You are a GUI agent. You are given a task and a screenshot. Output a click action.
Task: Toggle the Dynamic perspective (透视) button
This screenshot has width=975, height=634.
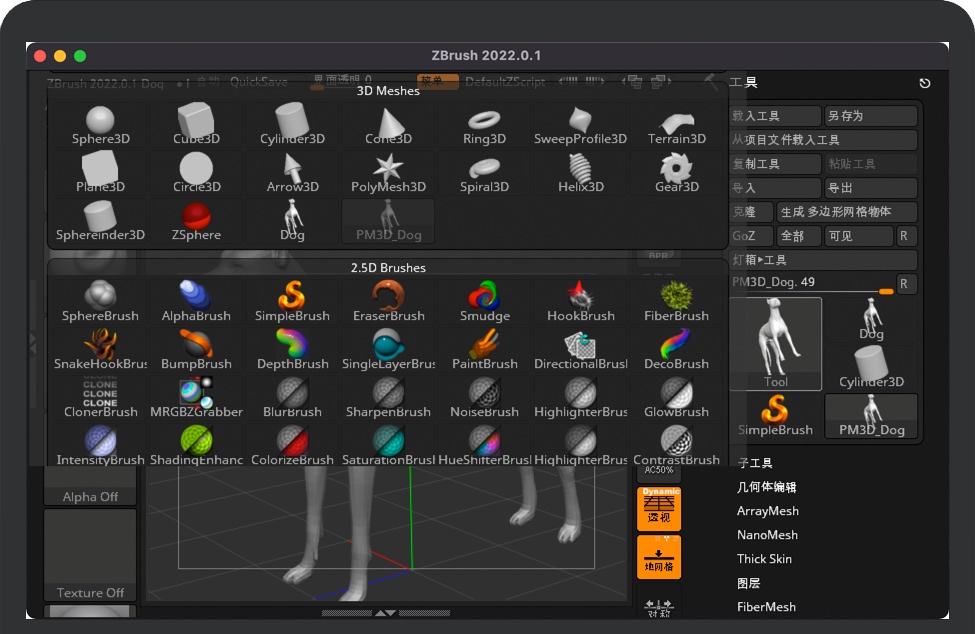coord(658,509)
